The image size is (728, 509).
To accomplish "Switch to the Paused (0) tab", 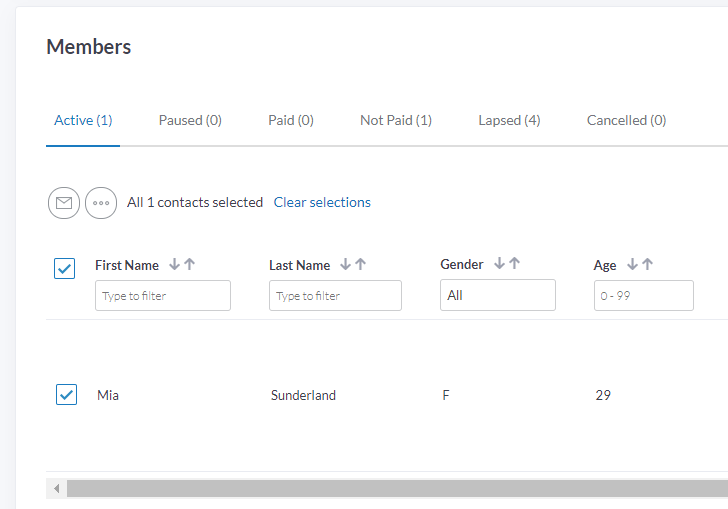I will 190,120.
